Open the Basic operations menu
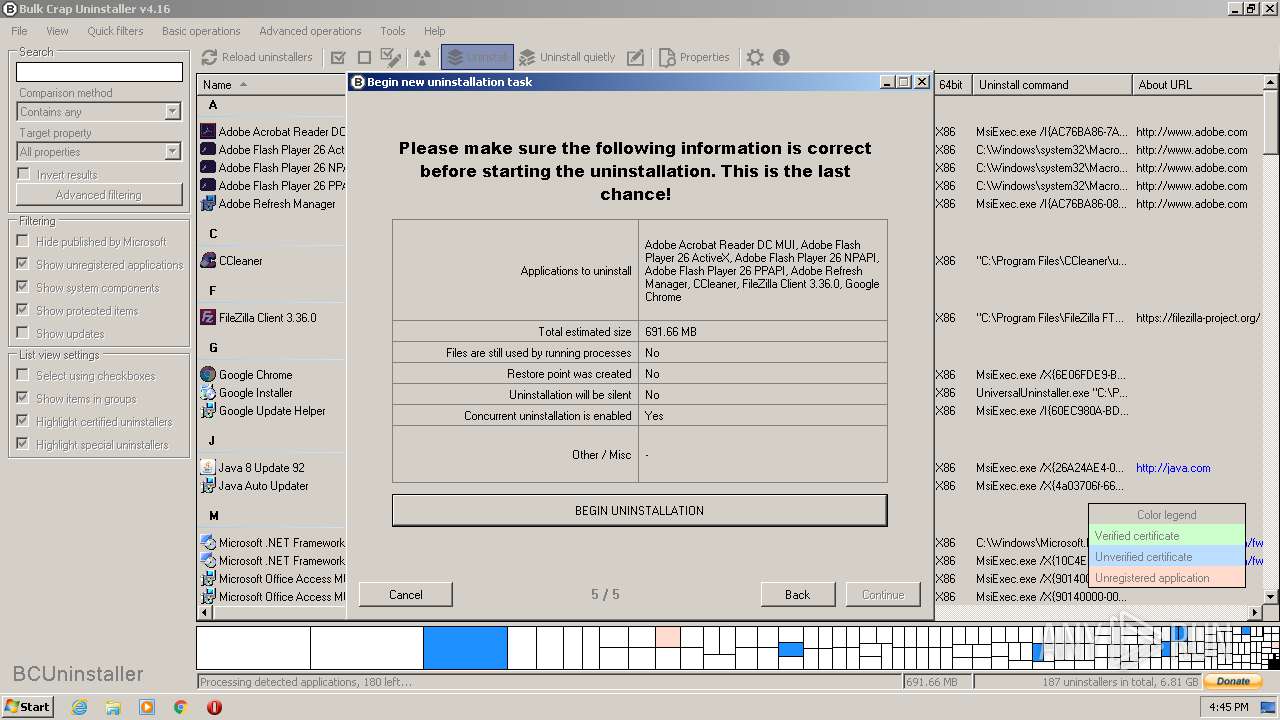Screen dimensions: 1280x720 point(201,31)
